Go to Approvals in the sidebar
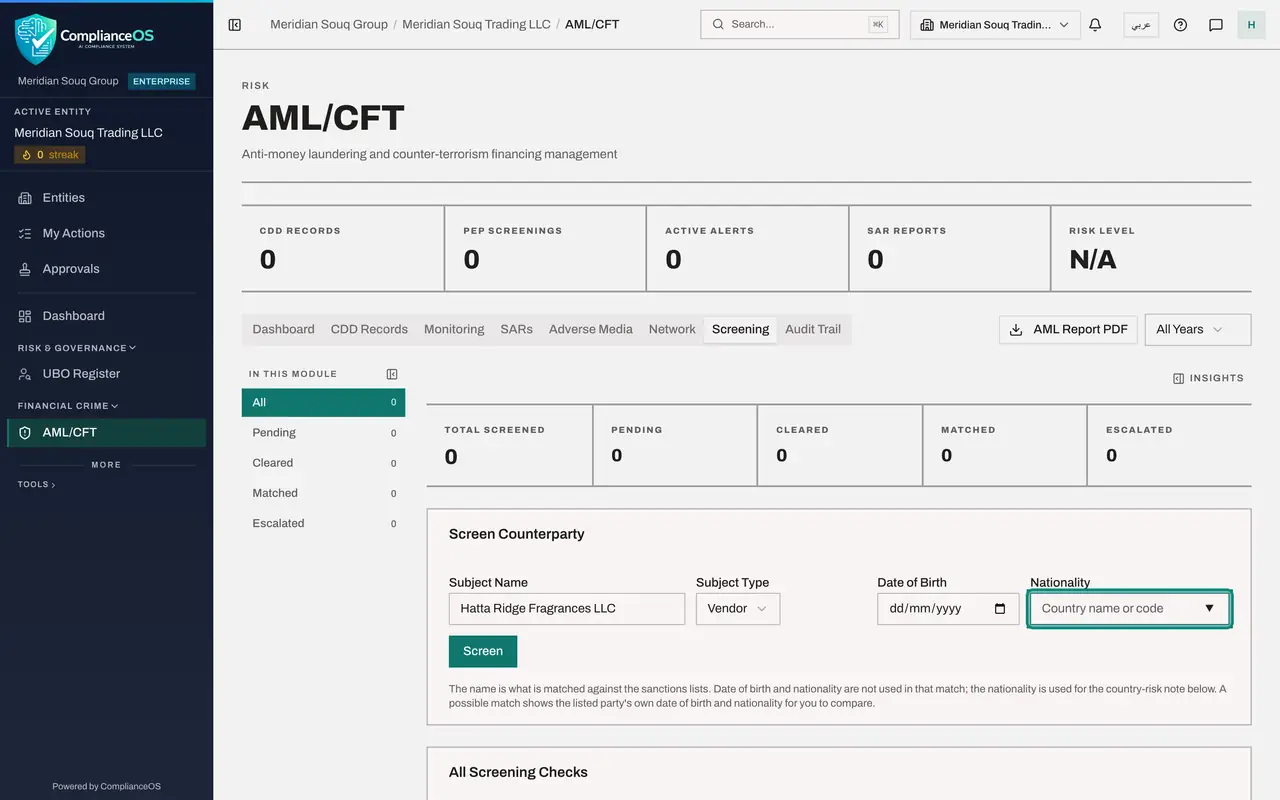Viewport: 1280px width, 800px height. (107, 269)
